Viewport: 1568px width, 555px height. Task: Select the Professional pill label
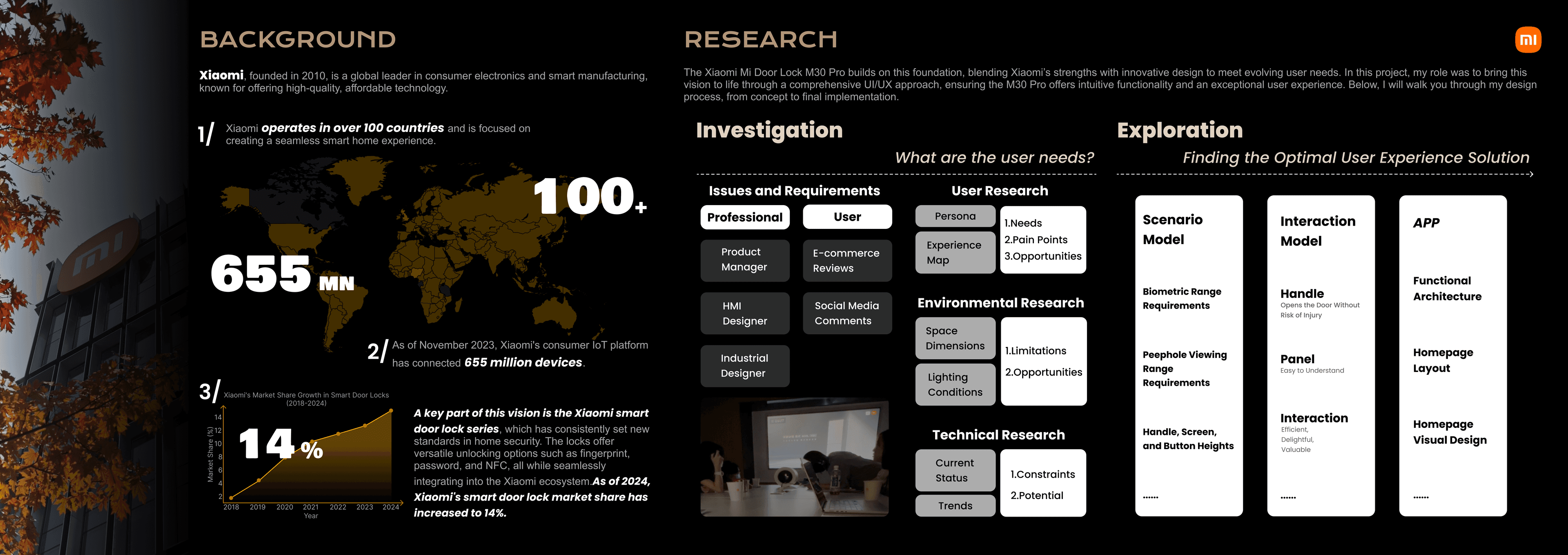[x=744, y=217]
